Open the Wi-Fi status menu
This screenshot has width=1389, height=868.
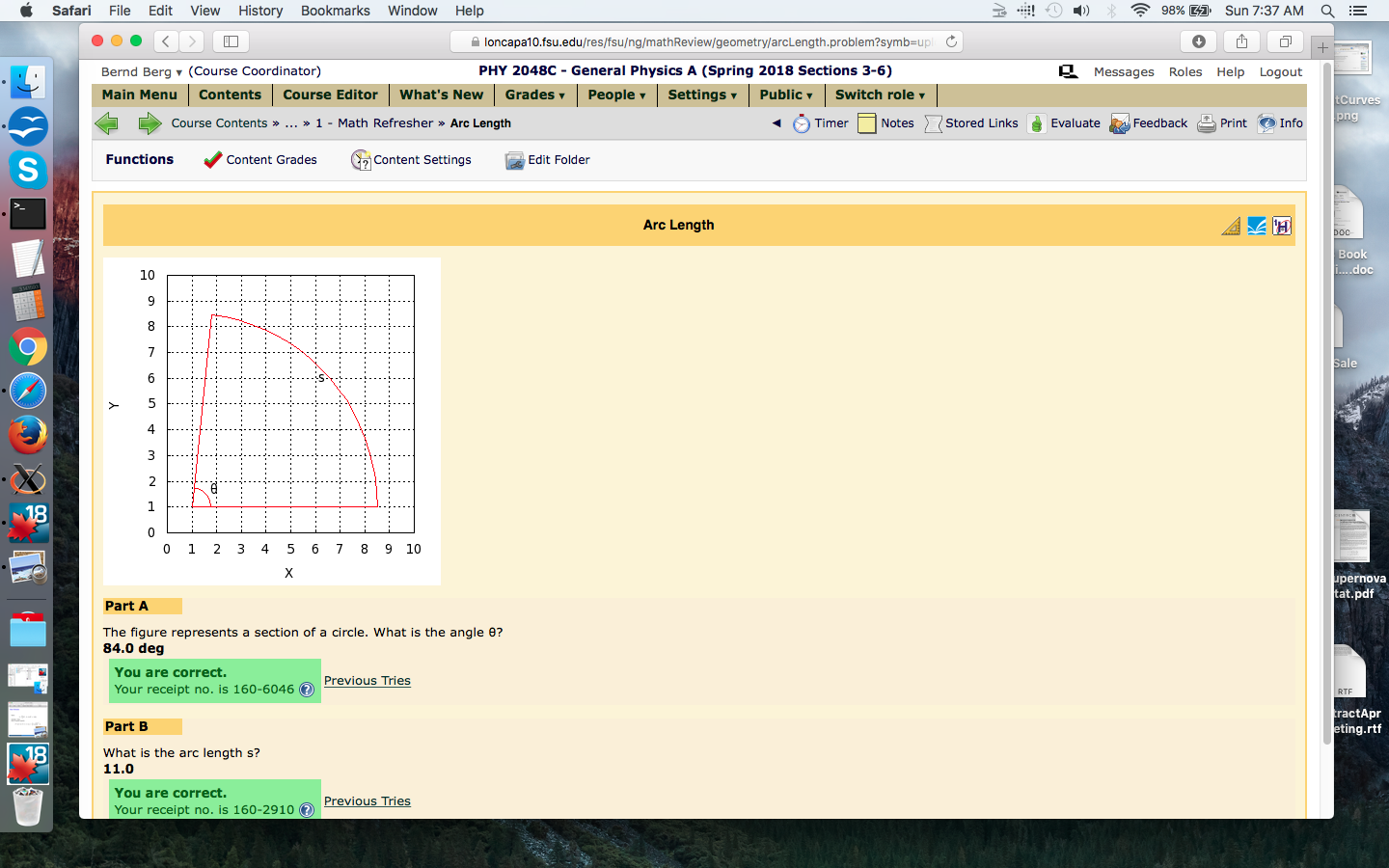coord(1140,11)
